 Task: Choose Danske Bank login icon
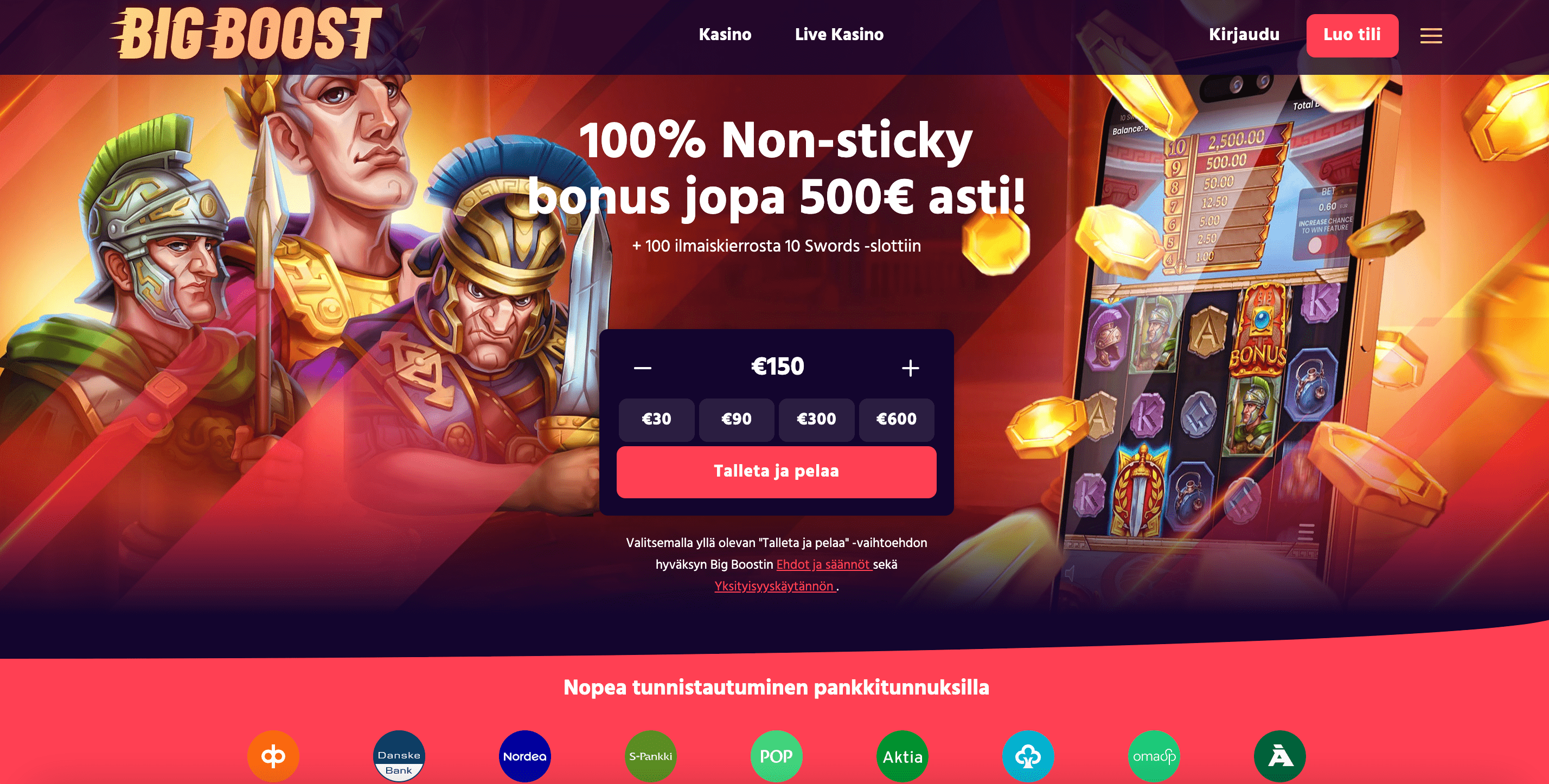click(x=399, y=756)
